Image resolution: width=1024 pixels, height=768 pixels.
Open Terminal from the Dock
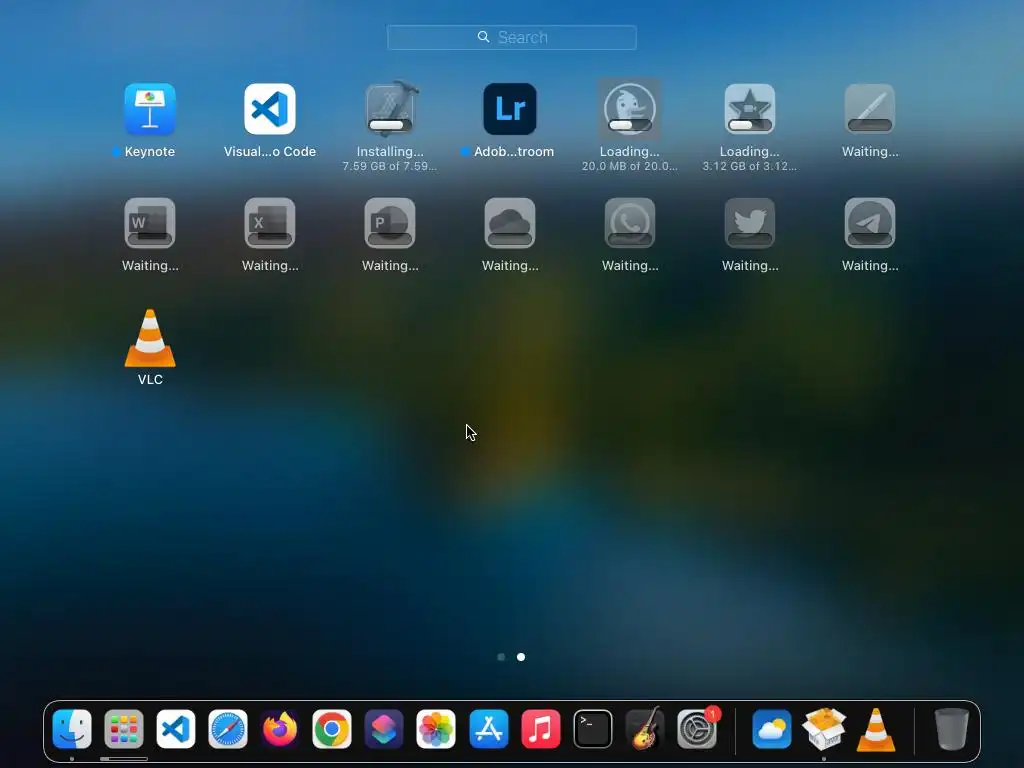(x=593, y=729)
